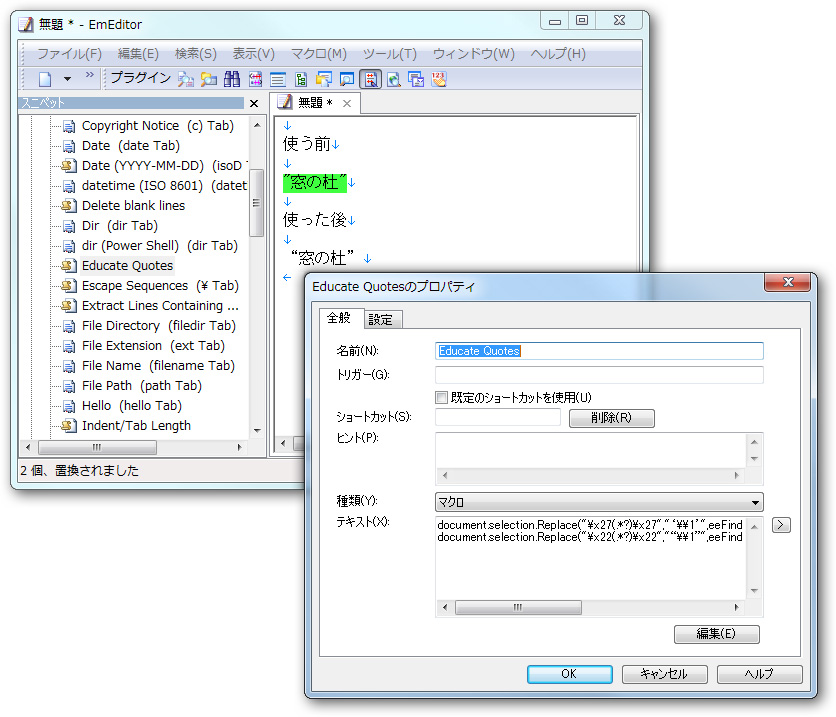Screen dimensions: 836x717
Task: Click the Delete blank lines macro icon
Action: [69, 206]
